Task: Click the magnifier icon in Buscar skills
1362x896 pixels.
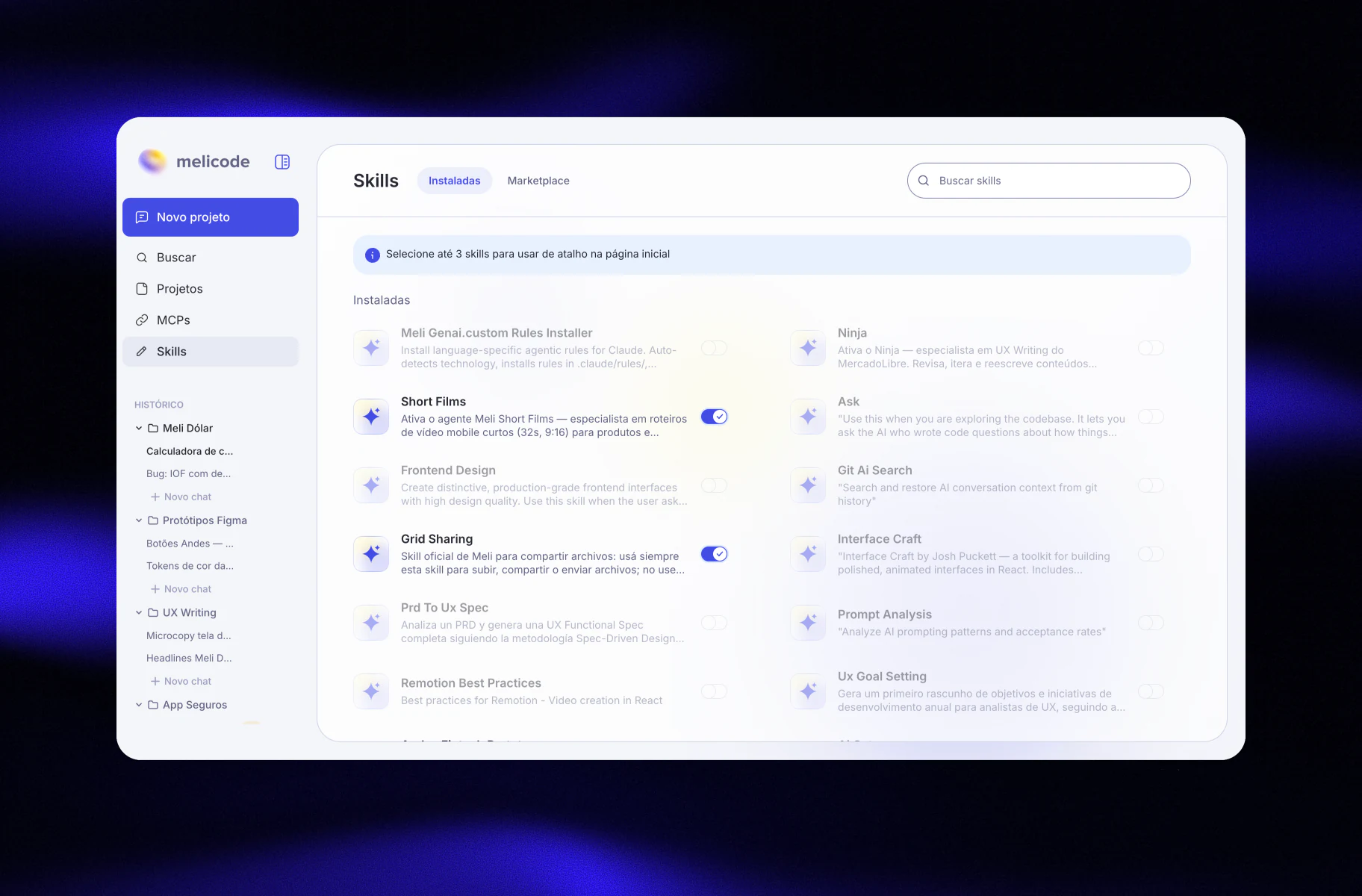Action: click(x=924, y=181)
